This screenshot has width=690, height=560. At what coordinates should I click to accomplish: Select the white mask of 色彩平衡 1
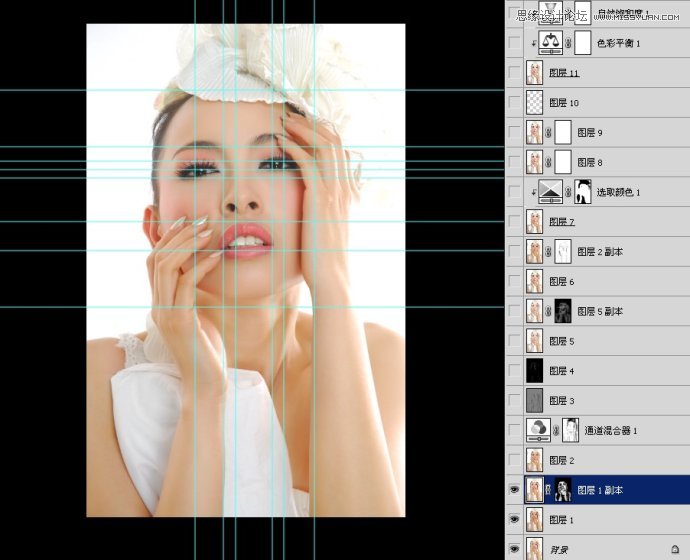click(x=583, y=43)
